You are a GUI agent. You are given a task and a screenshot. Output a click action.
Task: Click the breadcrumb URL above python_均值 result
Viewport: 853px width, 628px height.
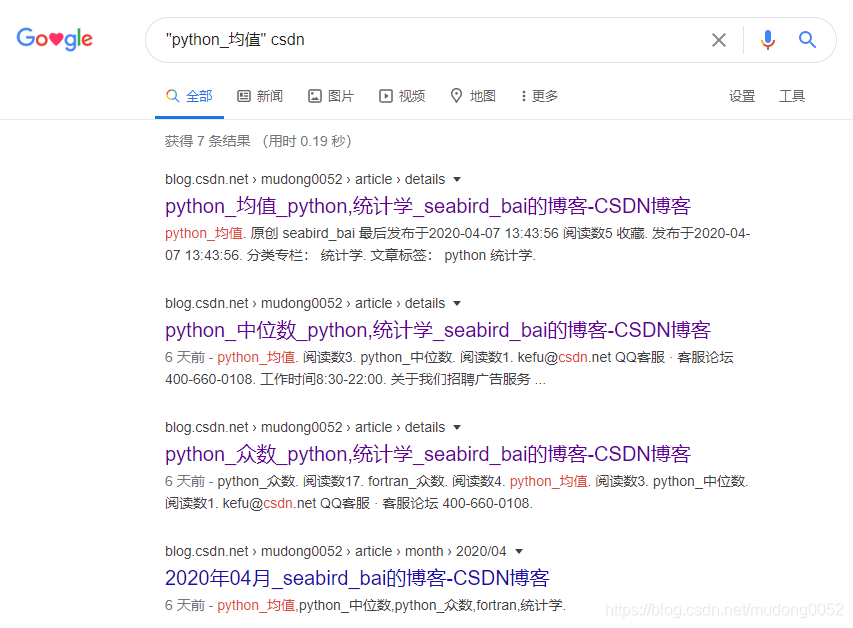click(305, 180)
